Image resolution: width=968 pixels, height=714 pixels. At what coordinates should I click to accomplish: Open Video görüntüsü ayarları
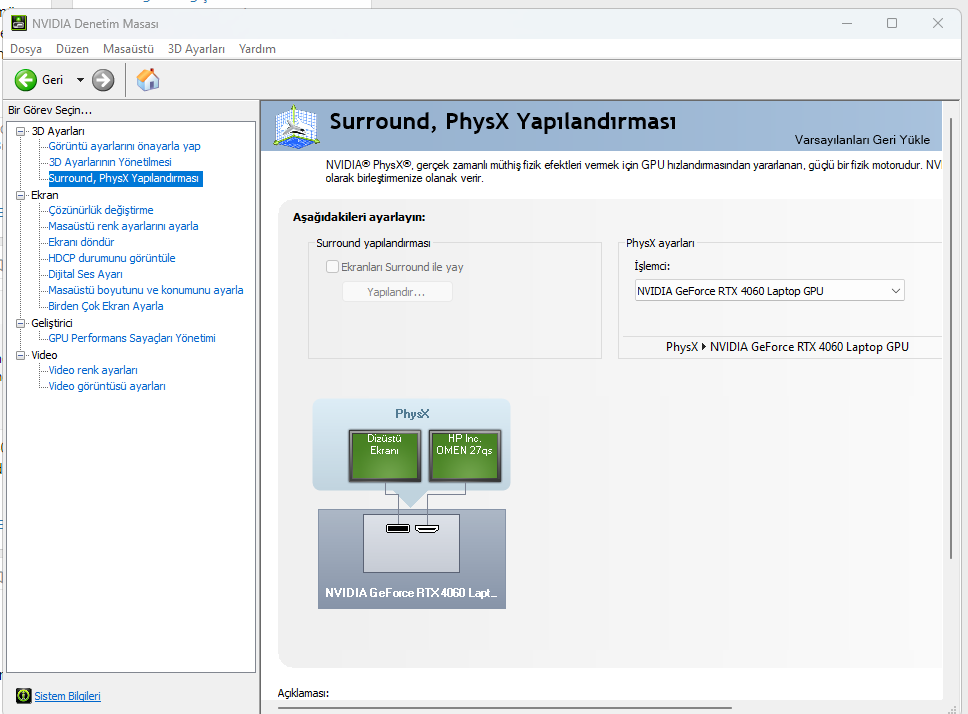coord(107,386)
